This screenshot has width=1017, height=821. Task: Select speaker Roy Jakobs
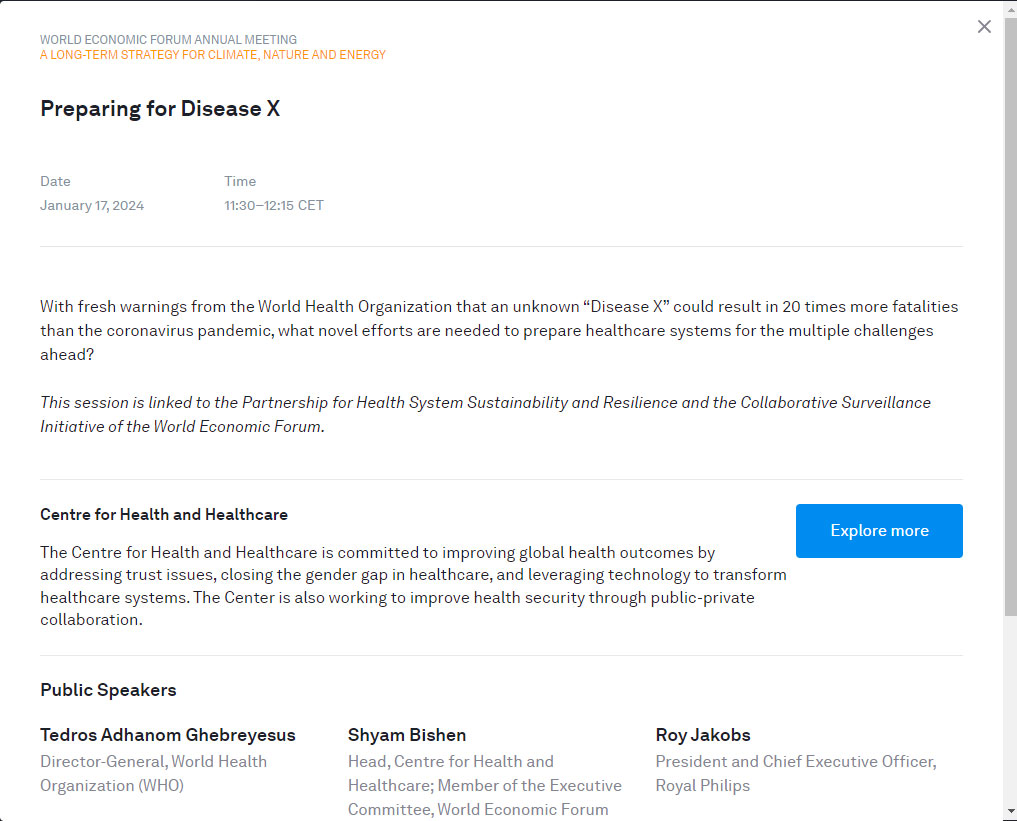[x=703, y=735]
